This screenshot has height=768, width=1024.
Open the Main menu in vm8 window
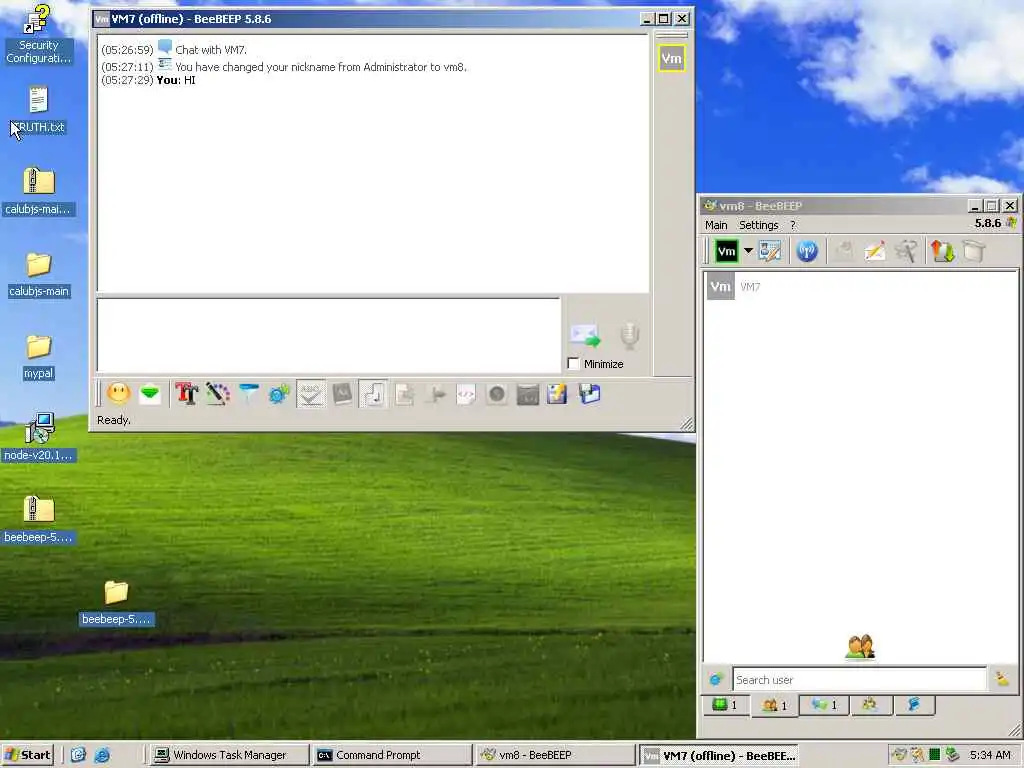click(716, 225)
